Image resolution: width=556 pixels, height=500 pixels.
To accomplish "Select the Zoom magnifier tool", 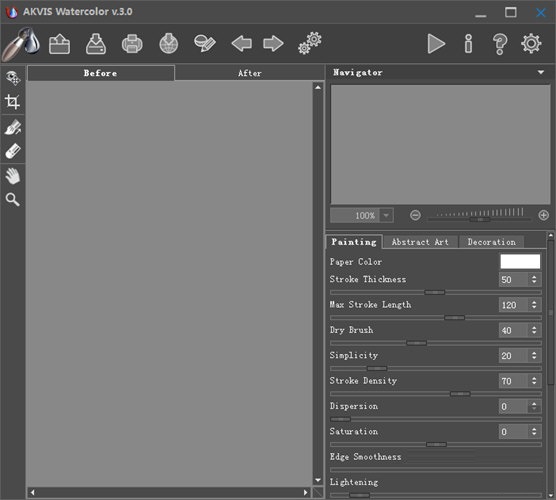I will click(x=12, y=200).
